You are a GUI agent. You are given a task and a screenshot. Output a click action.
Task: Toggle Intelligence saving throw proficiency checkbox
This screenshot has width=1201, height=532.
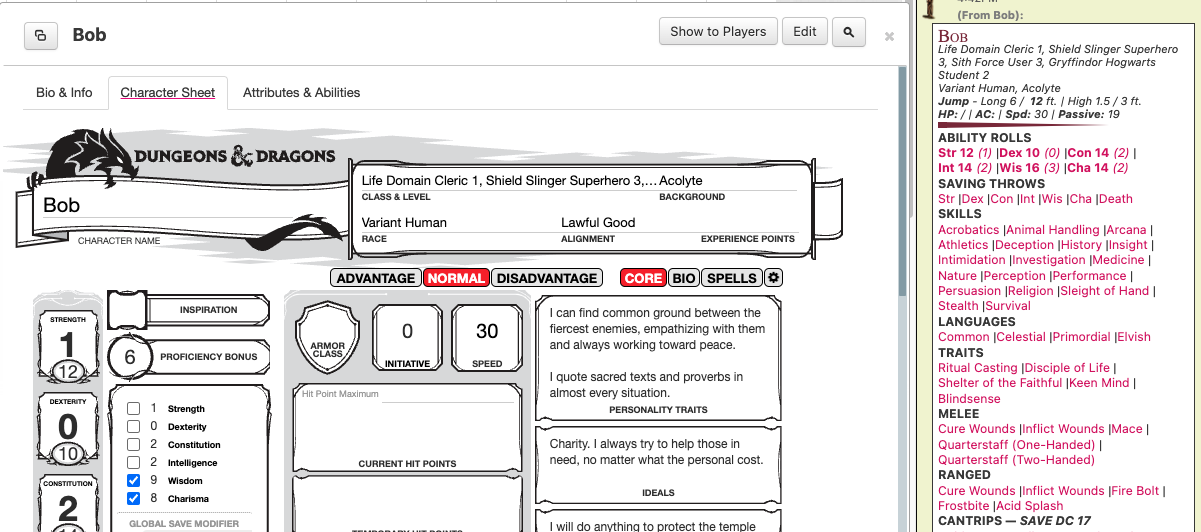[133, 463]
